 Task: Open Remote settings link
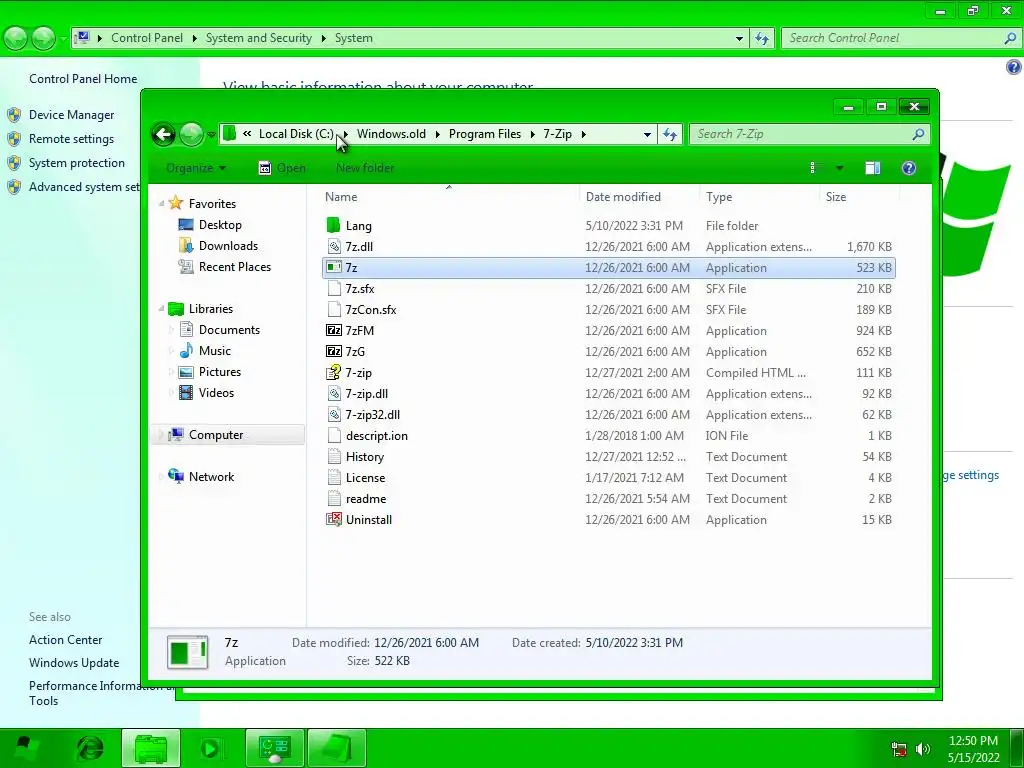[71, 139]
